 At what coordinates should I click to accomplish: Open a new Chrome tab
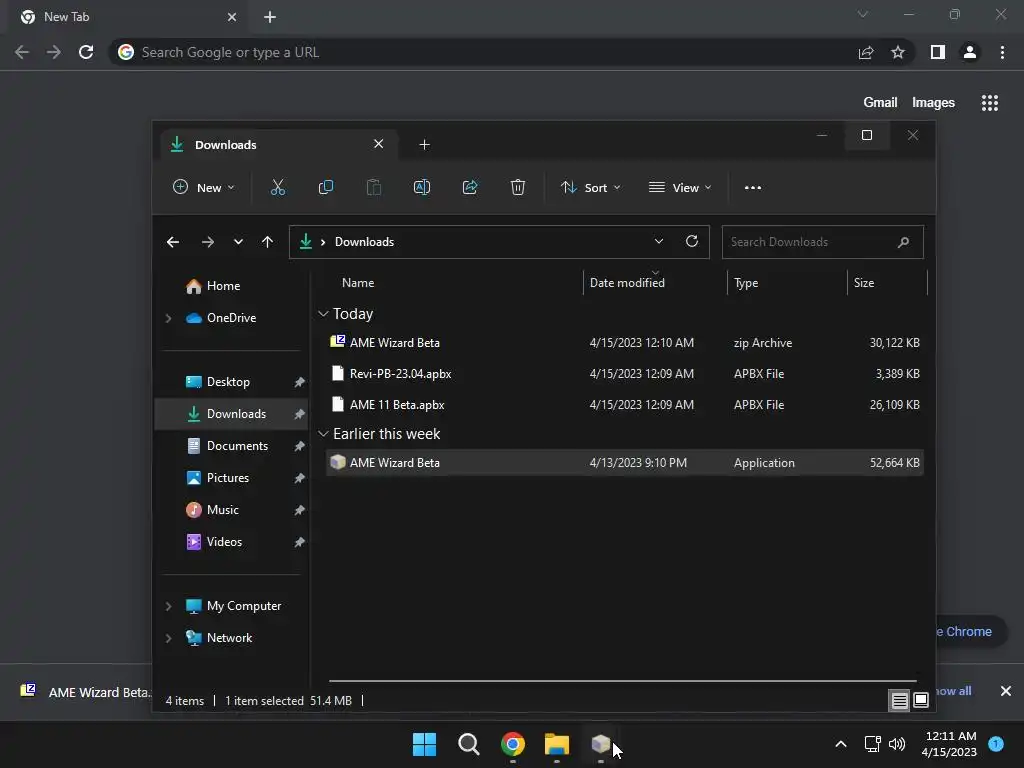[270, 17]
